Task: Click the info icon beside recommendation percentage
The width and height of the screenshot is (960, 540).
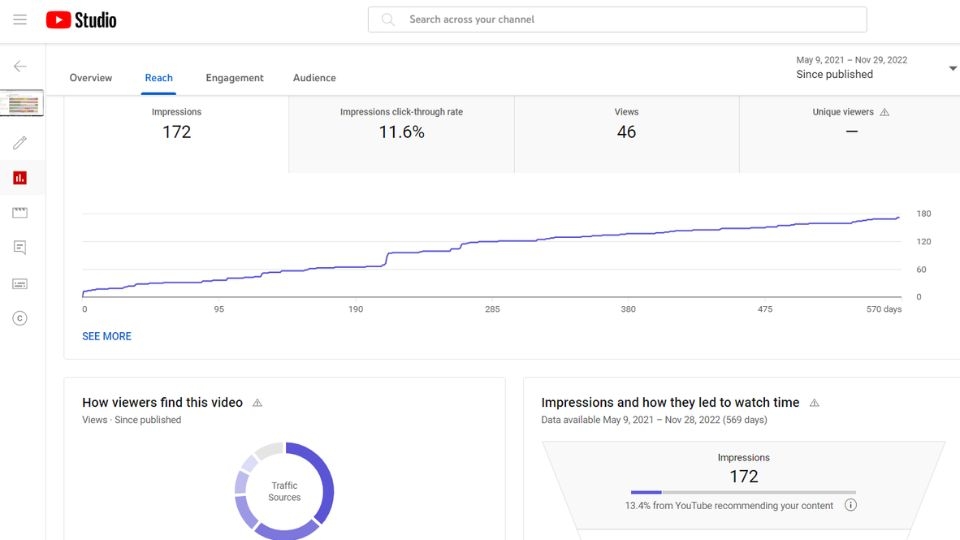Action: click(851, 505)
